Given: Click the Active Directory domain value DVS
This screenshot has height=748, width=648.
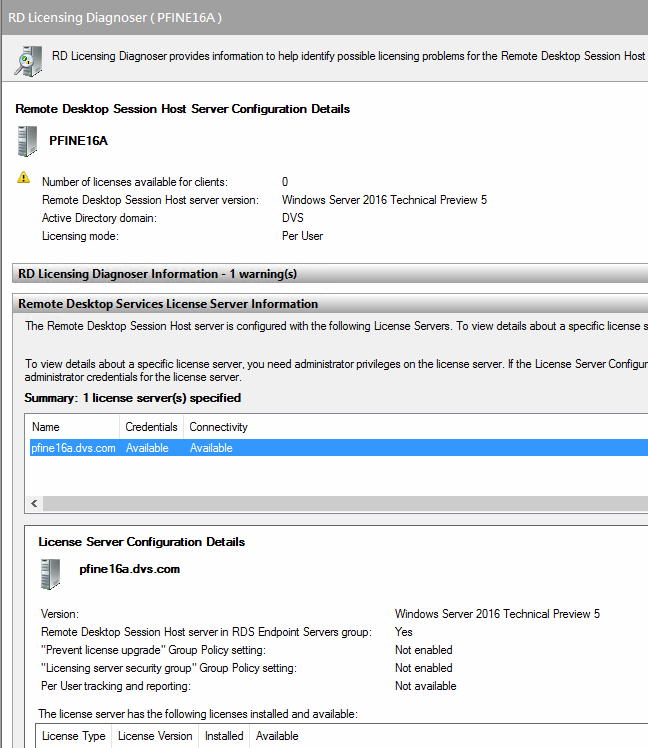Looking at the screenshot, I should tap(293, 218).
